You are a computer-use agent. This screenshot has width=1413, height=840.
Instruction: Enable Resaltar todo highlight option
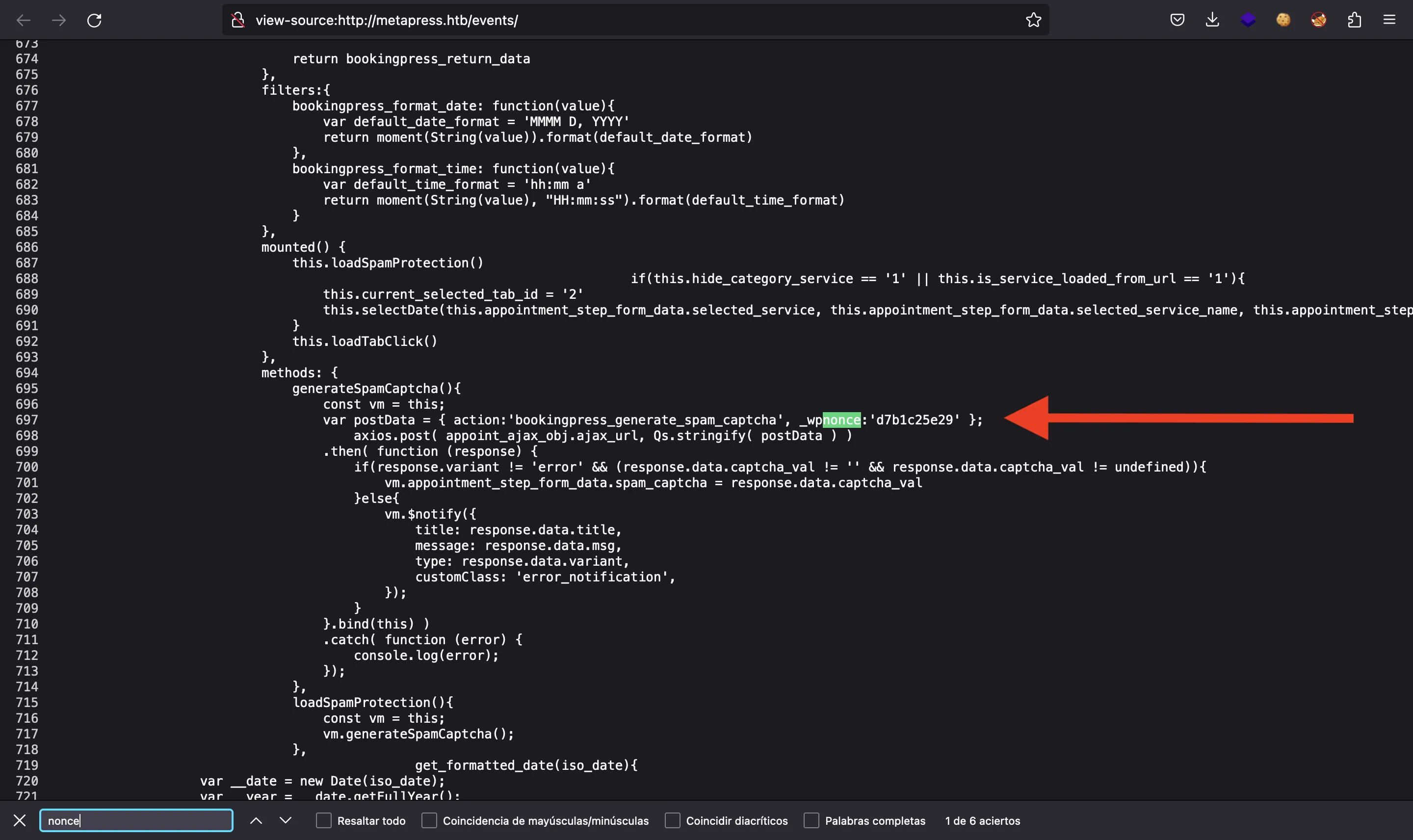(x=323, y=820)
